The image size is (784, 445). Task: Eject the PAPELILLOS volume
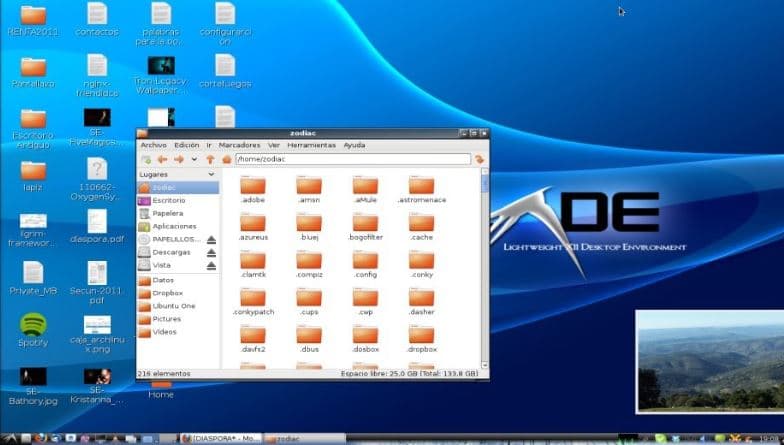coord(212,240)
